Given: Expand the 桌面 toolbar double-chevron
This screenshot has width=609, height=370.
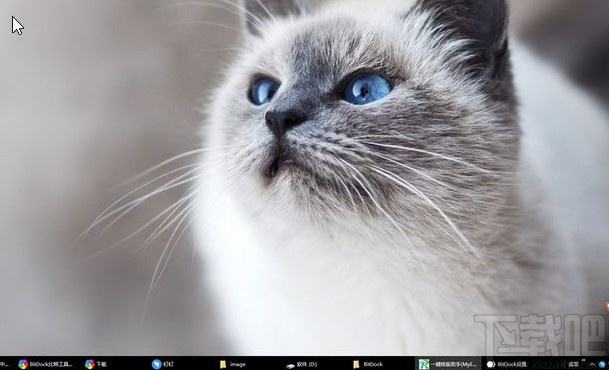Looking at the screenshot, I should click(583, 360).
